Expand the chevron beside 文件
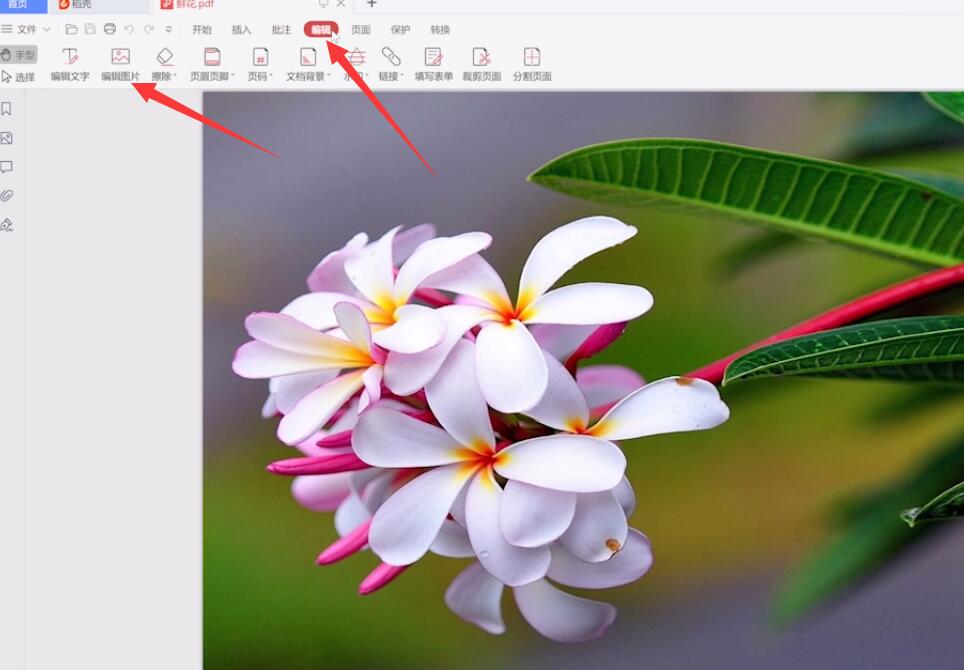The width and height of the screenshot is (964, 670). point(46,30)
